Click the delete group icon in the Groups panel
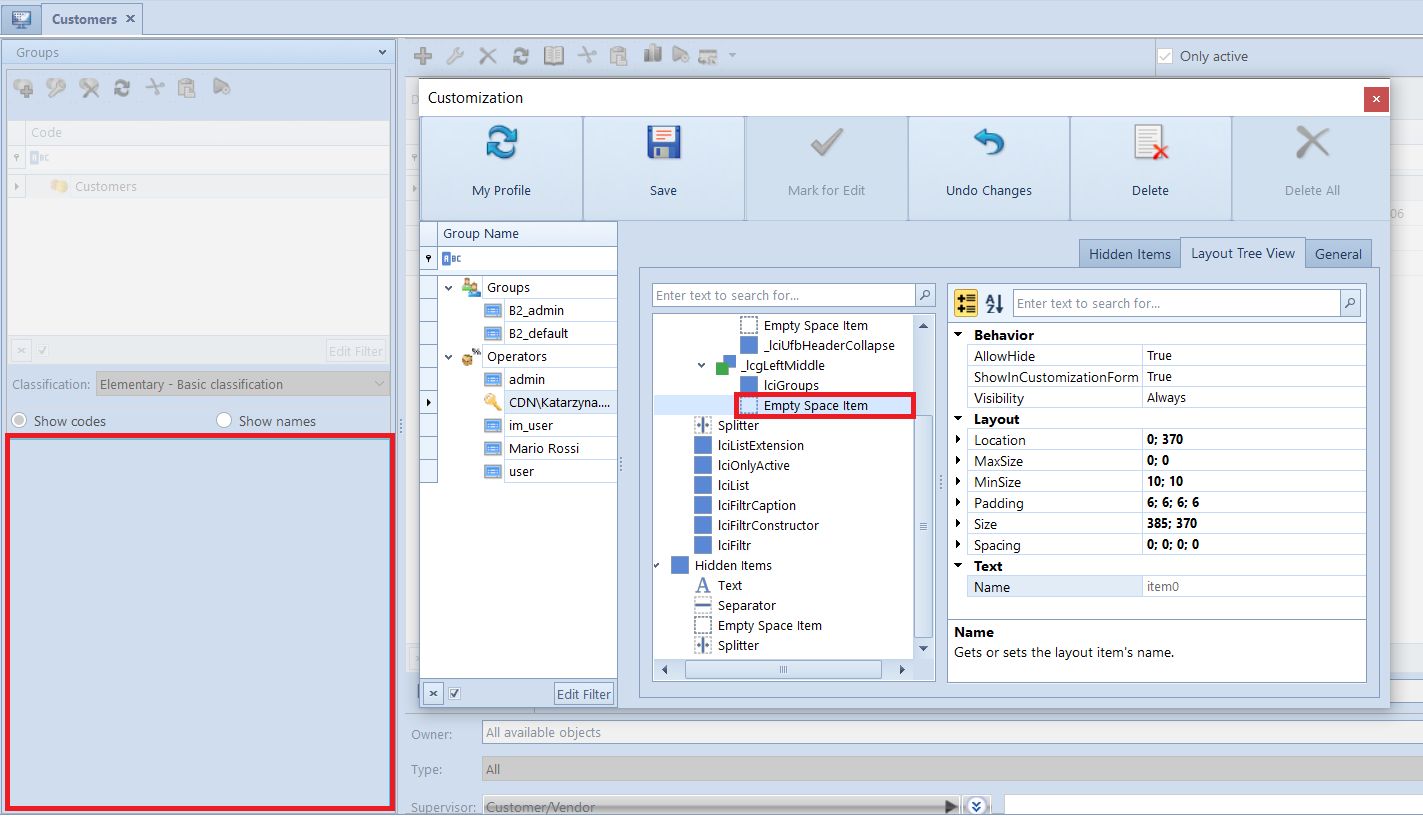Viewport: 1423px width, 818px height. point(90,89)
